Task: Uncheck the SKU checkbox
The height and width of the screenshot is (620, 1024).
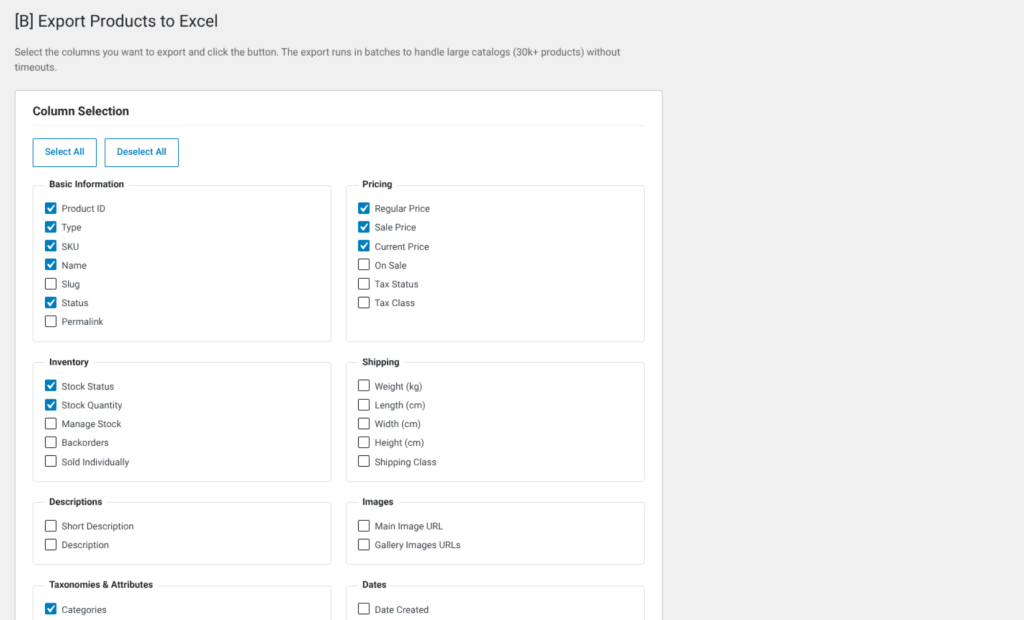Action: [50, 246]
